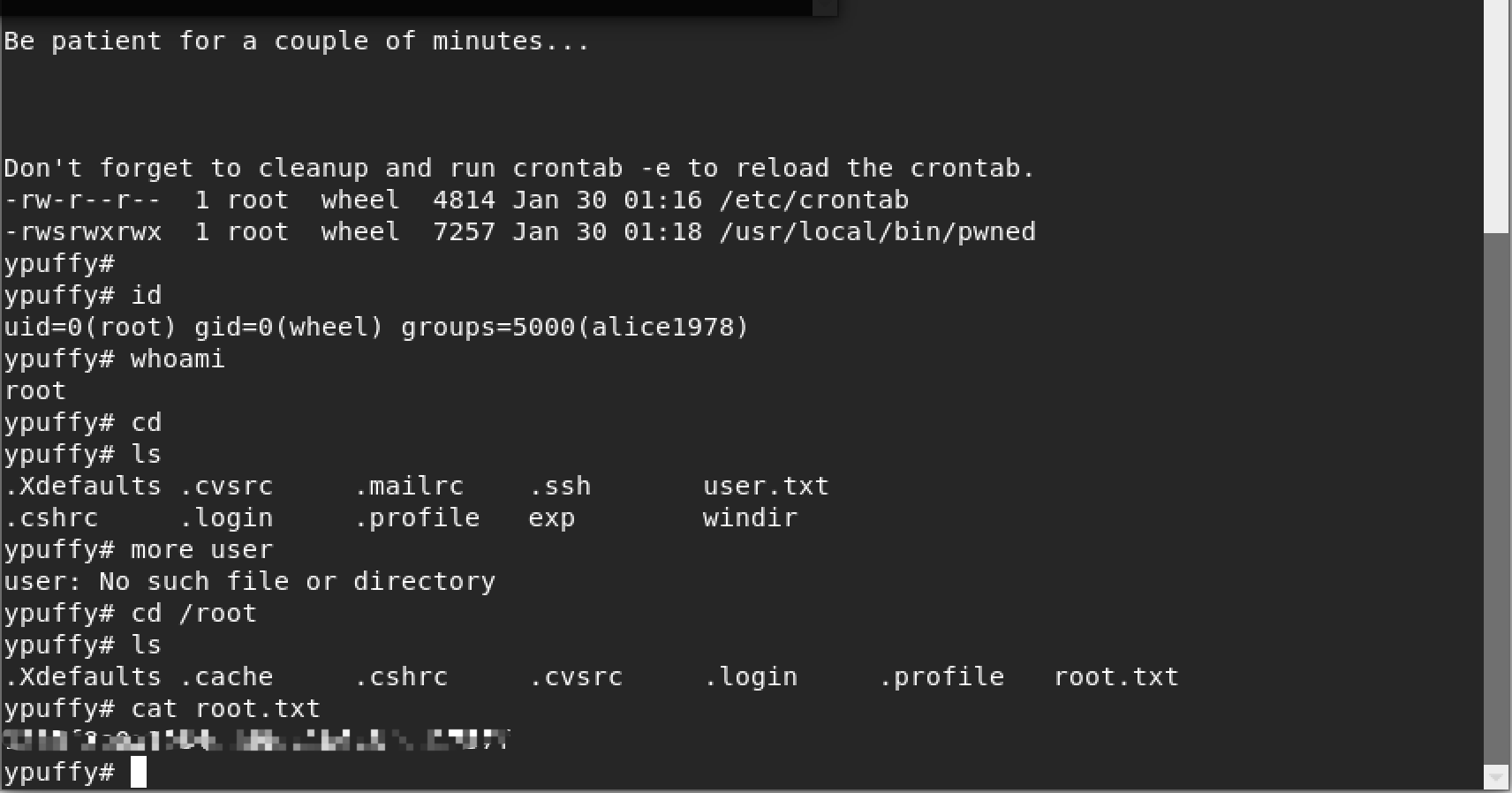Click the dark scrollbar thumb in the terminal
Screen dimensions: 1512x793
(1497, 499)
